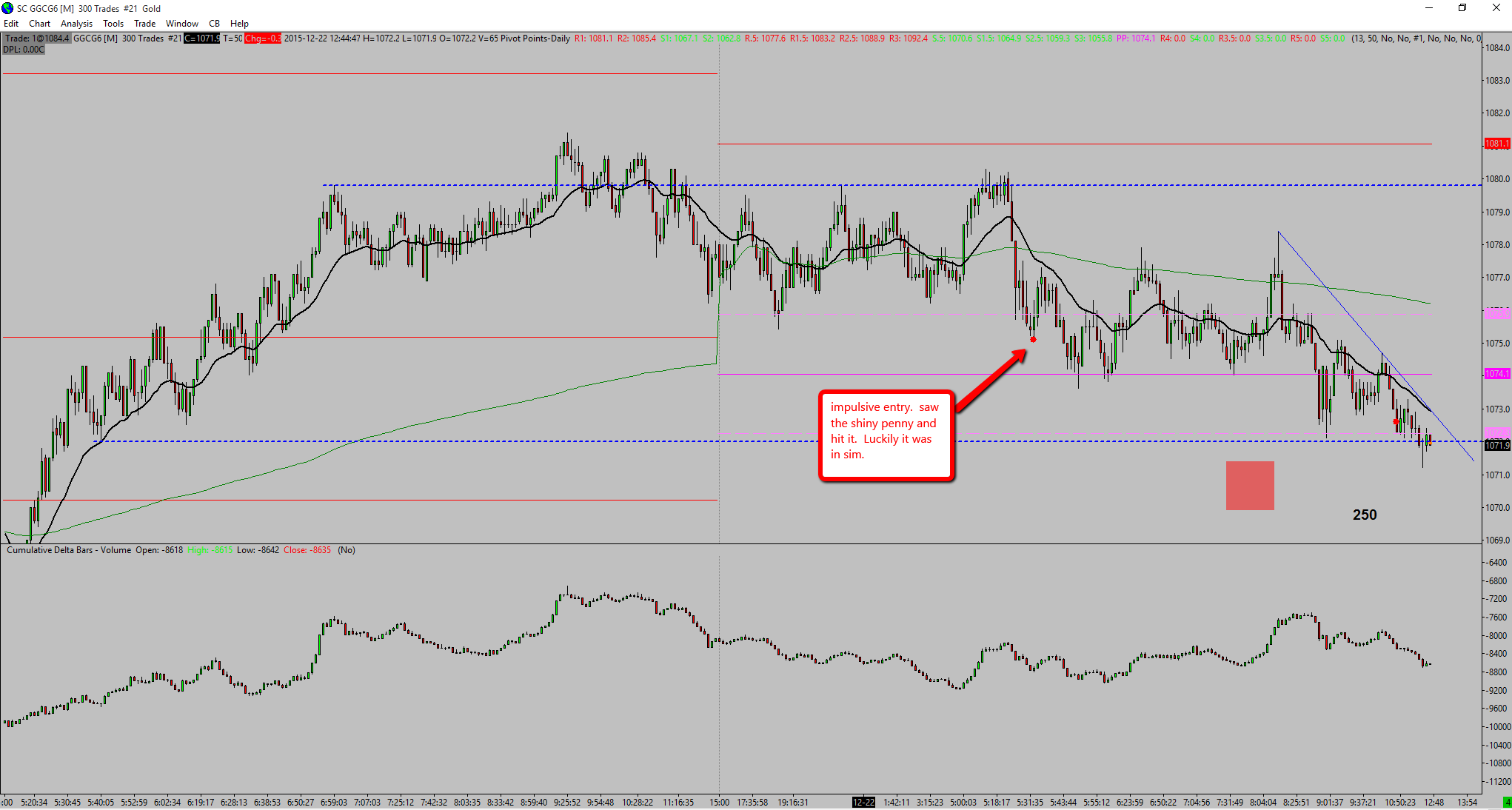
Task: Open the Window menu
Action: coord(182,24)
